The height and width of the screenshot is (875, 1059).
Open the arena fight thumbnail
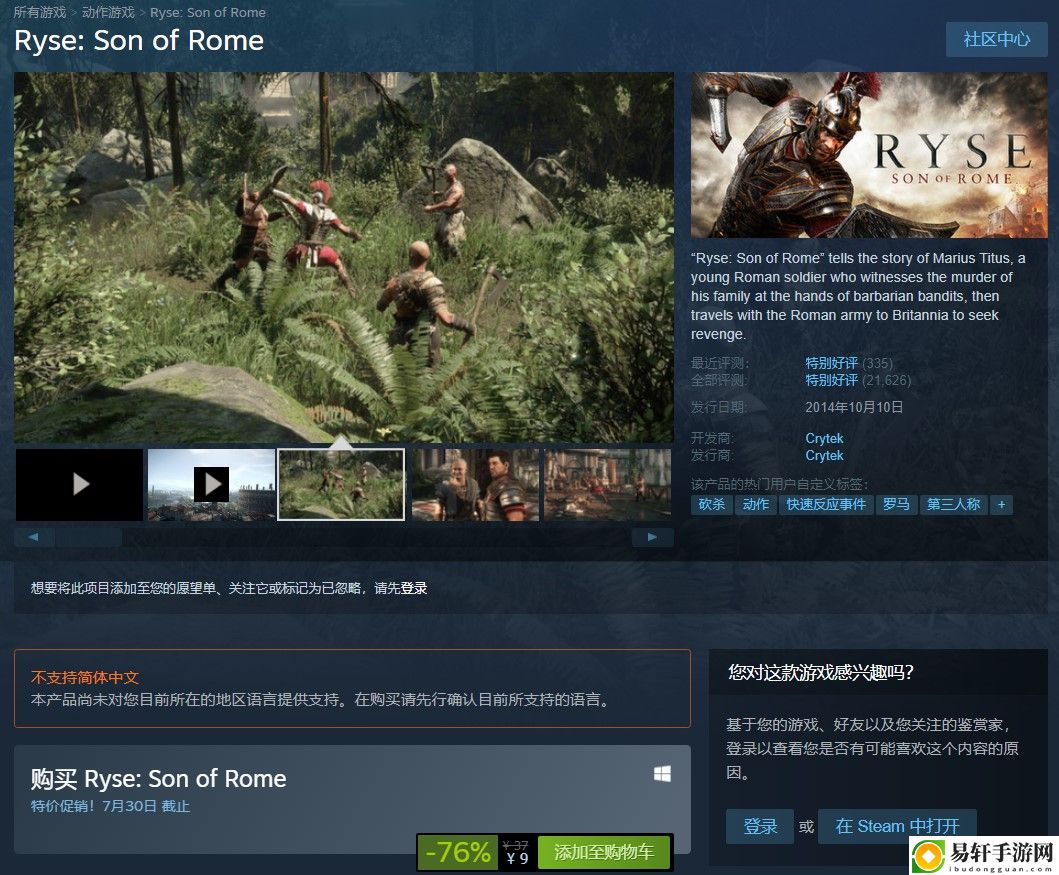tap(608, 484)
